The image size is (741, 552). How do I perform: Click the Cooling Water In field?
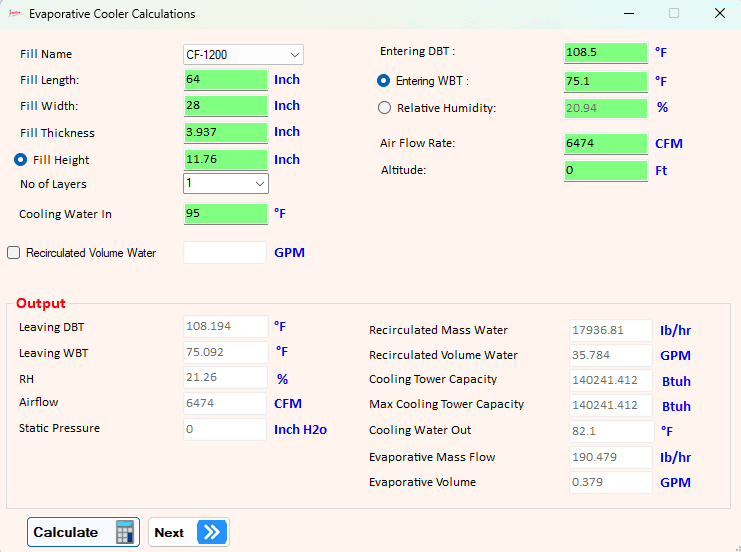pyautogui.click(x=225, y=214)
